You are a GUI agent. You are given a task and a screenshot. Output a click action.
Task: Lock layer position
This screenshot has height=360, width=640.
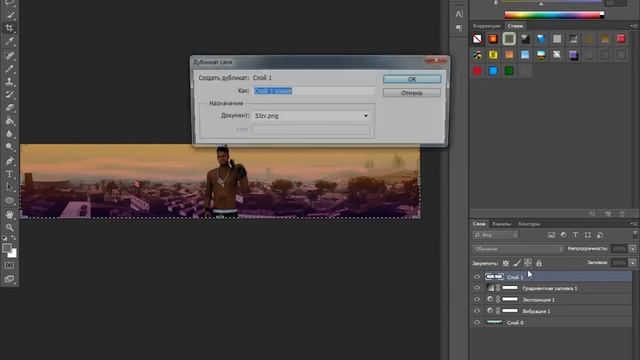[528, 263]
